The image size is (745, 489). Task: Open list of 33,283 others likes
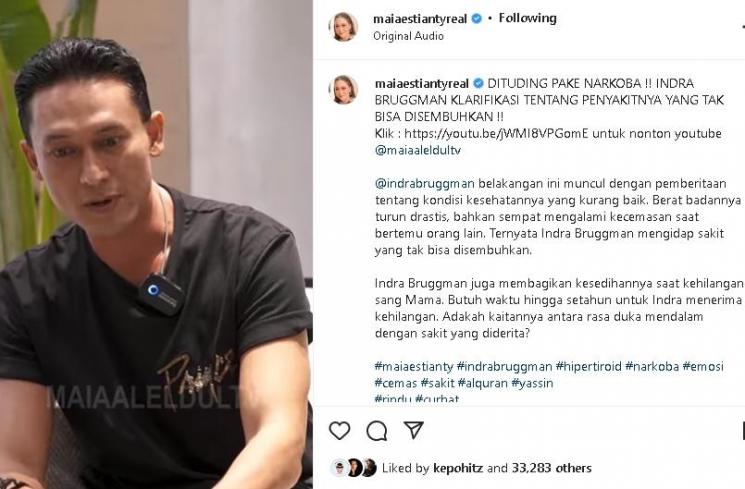tap(552, 469)
